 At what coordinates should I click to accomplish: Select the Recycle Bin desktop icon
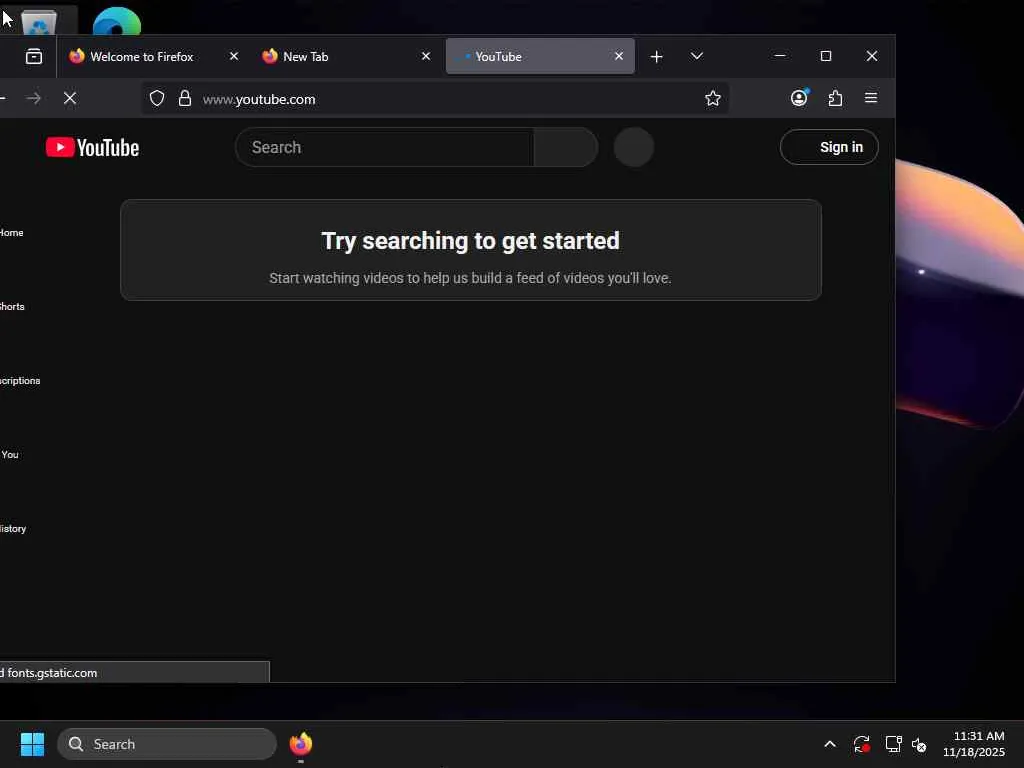tap(39, 20)
